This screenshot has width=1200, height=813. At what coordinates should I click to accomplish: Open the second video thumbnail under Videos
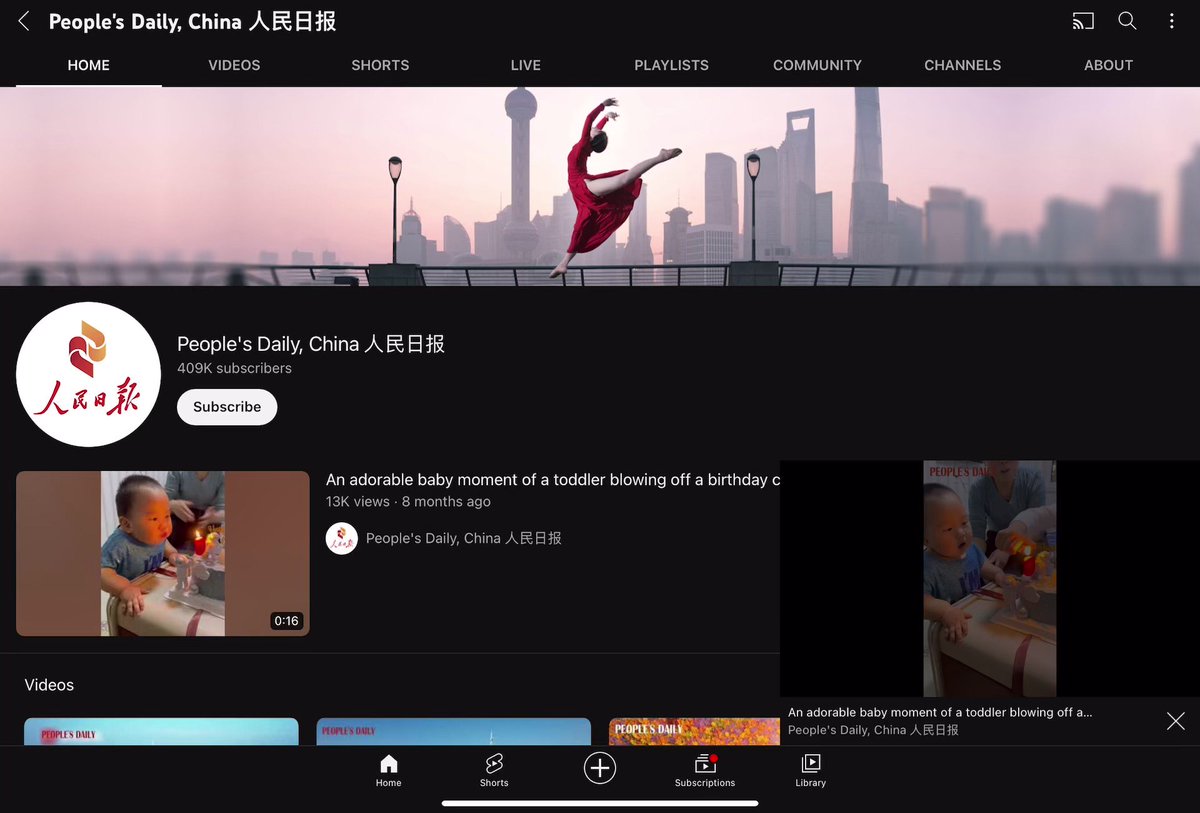click(x=454, y=731)
